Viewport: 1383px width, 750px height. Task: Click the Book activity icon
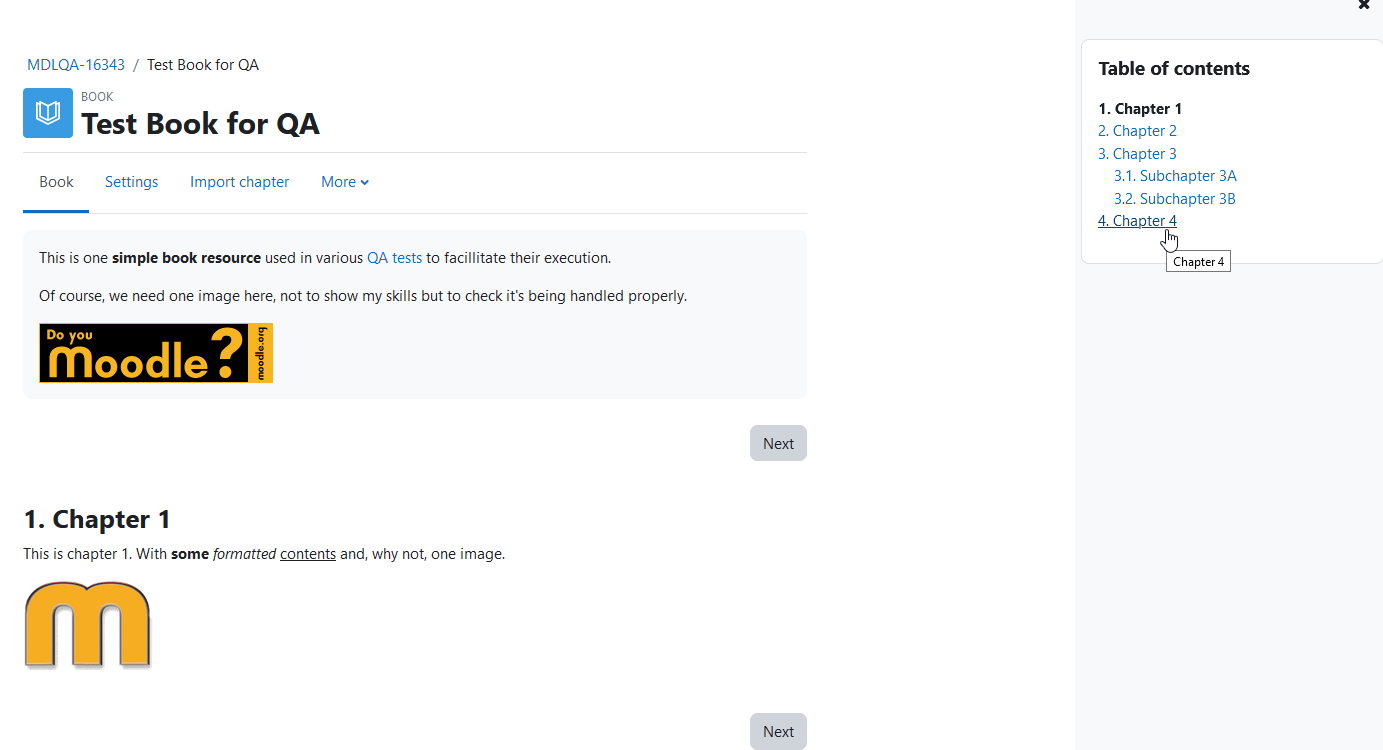pos(48,113)
